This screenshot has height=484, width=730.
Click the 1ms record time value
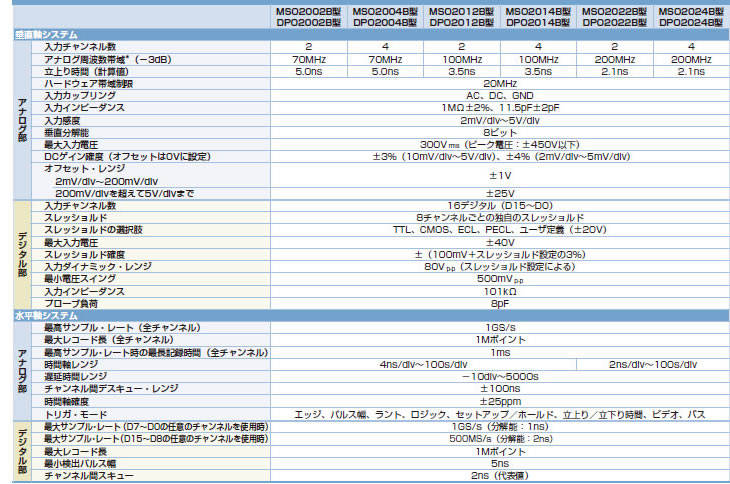point(500,352)
